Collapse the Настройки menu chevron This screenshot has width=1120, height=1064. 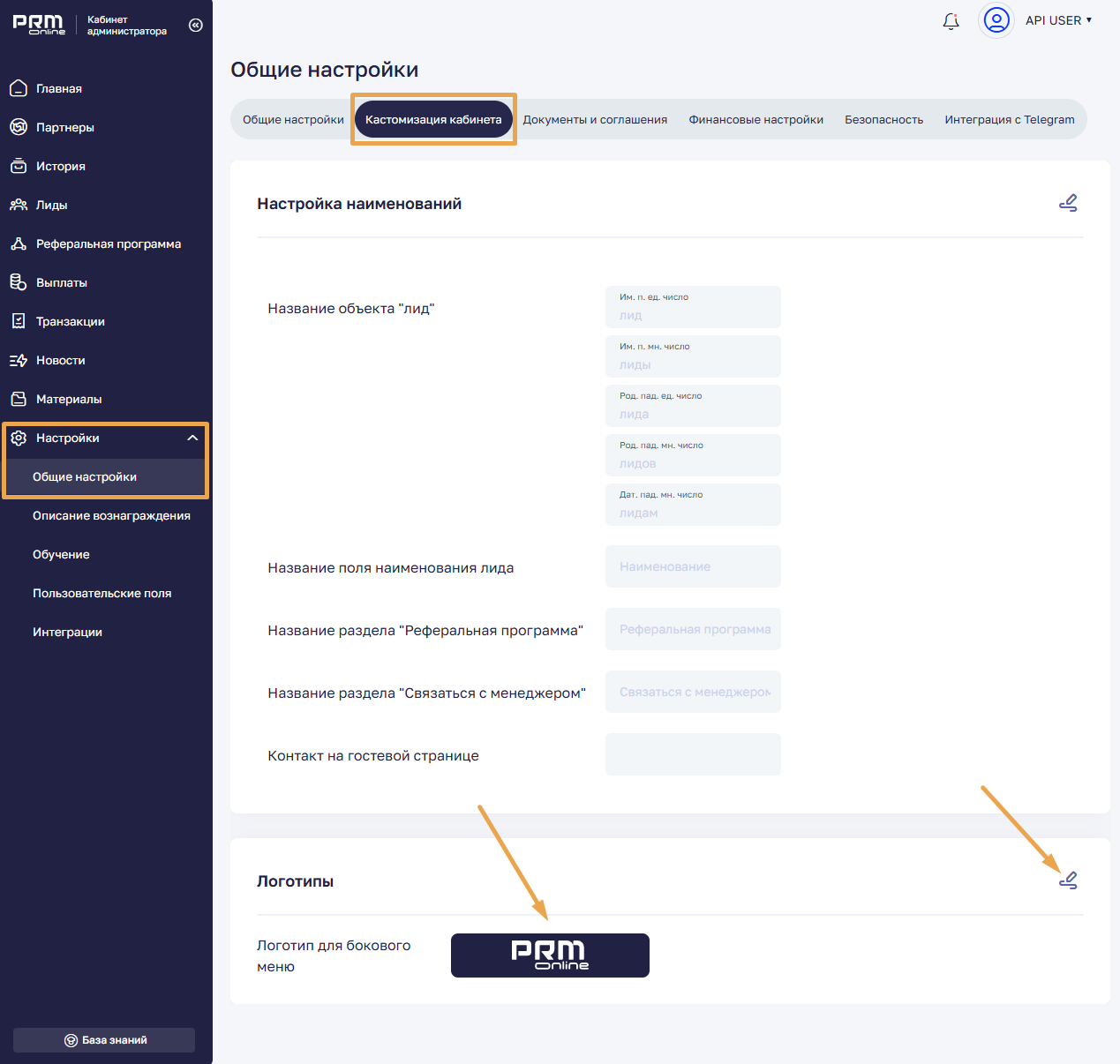click(192, 438)
